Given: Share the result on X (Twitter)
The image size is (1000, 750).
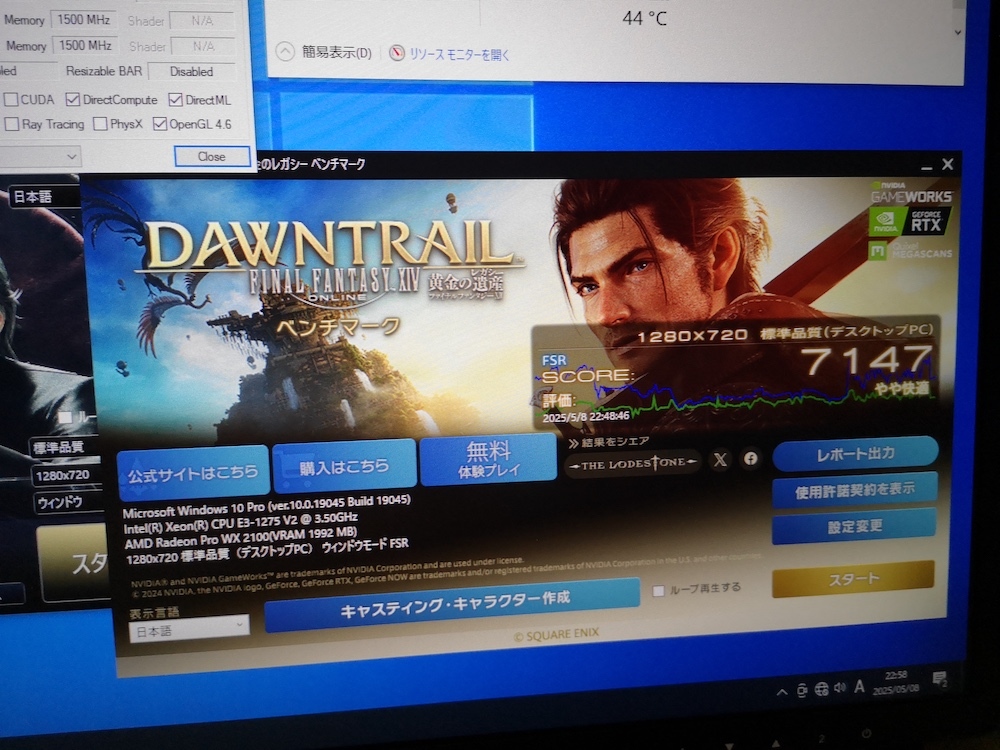Looking at the screenshot, I should pyautogui.click(x=720, y=460).
